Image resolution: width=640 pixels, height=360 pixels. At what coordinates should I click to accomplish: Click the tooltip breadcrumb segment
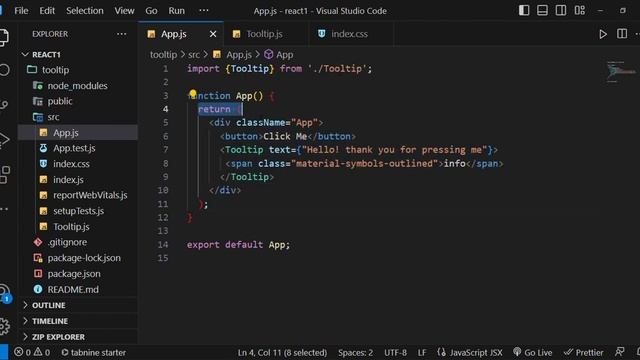(163, 55)
